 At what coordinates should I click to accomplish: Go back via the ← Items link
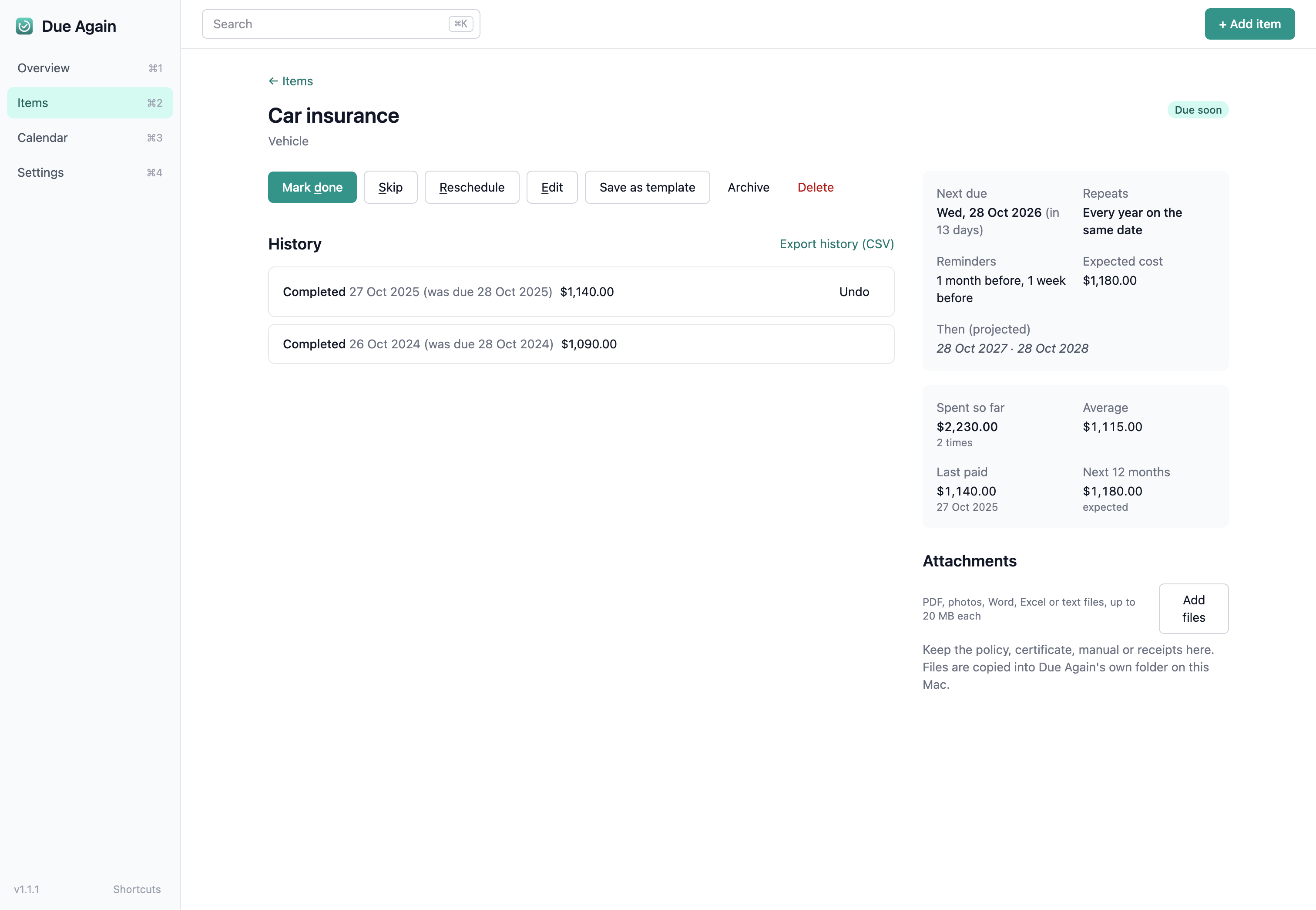291,81
